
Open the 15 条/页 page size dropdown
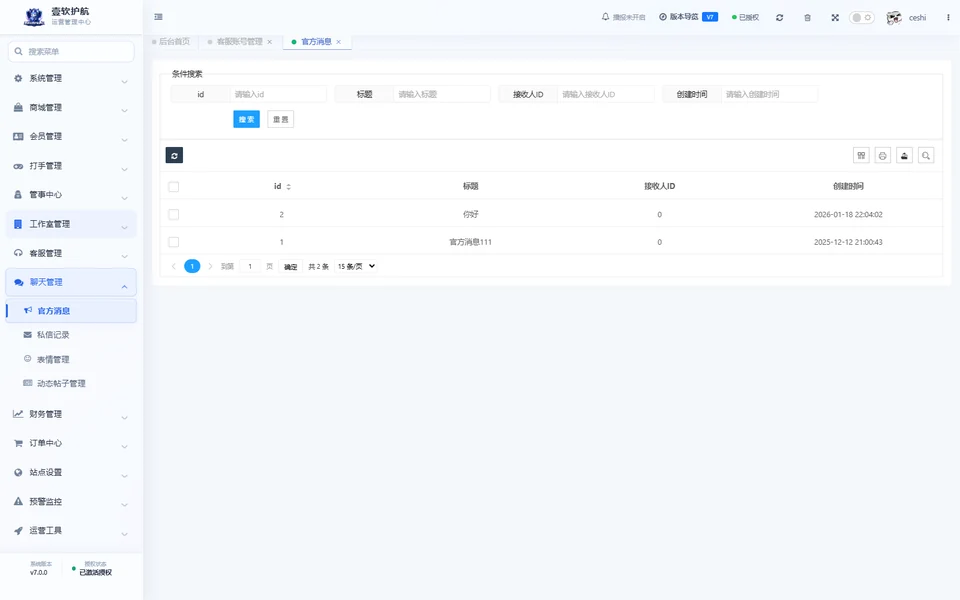click(356, 266)
